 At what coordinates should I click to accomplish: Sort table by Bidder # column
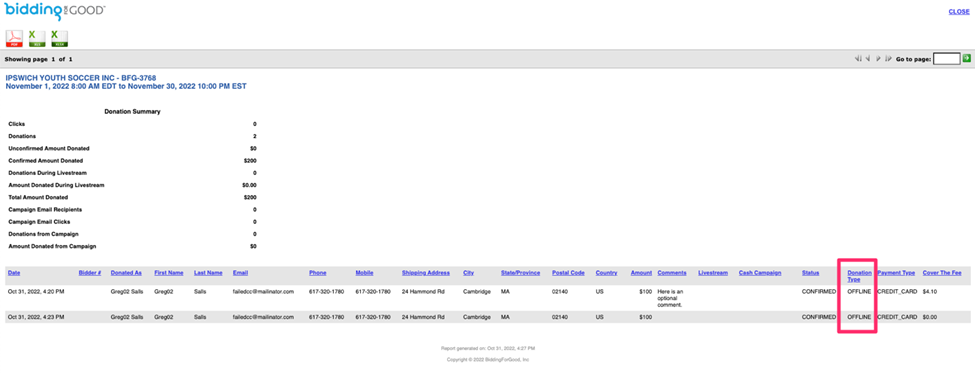point(90,273)
